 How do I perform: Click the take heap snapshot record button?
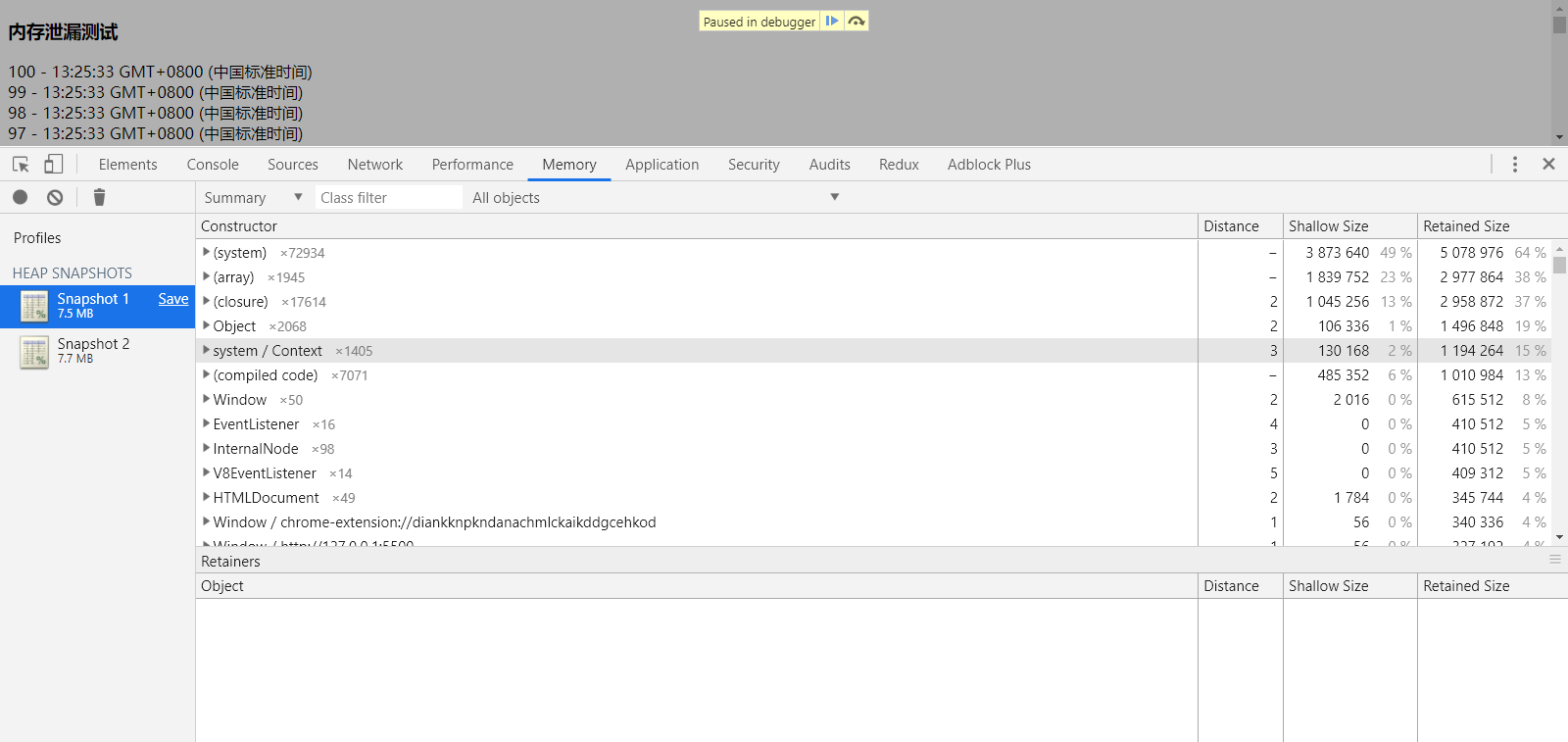tap(20, 197)
